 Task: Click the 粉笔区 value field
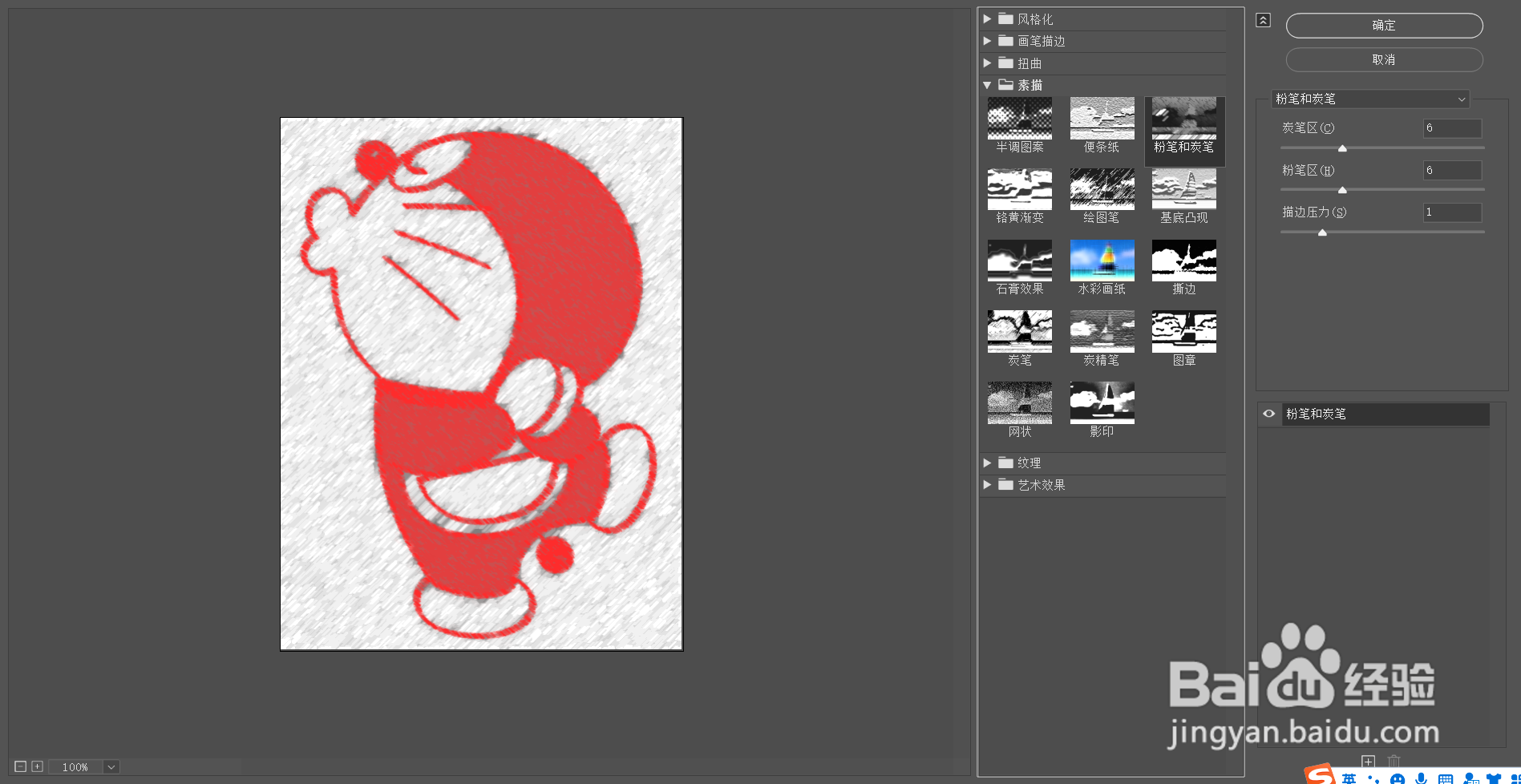1452,170
